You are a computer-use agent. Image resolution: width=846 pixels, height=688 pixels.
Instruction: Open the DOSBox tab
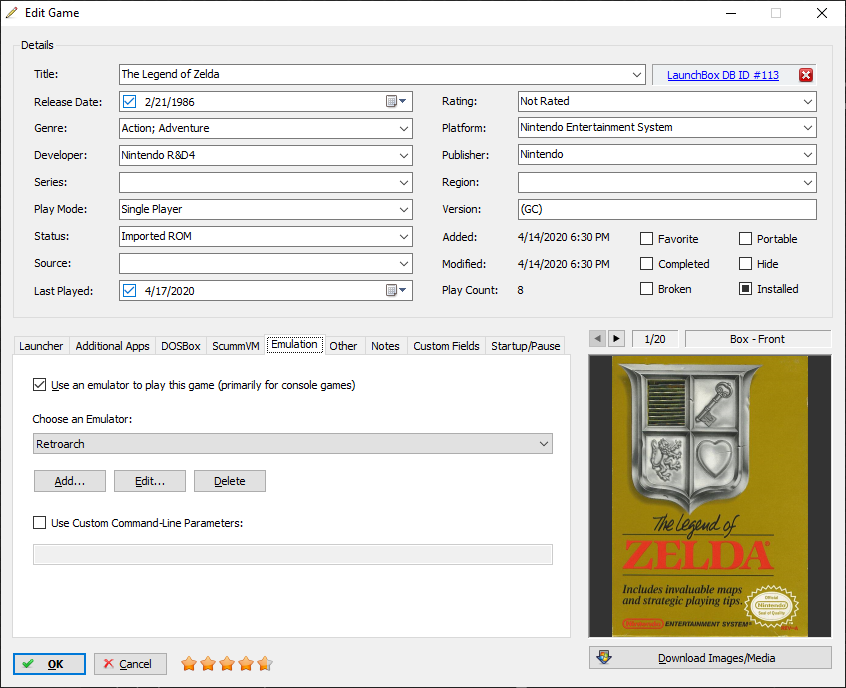[x=181, y=346]
